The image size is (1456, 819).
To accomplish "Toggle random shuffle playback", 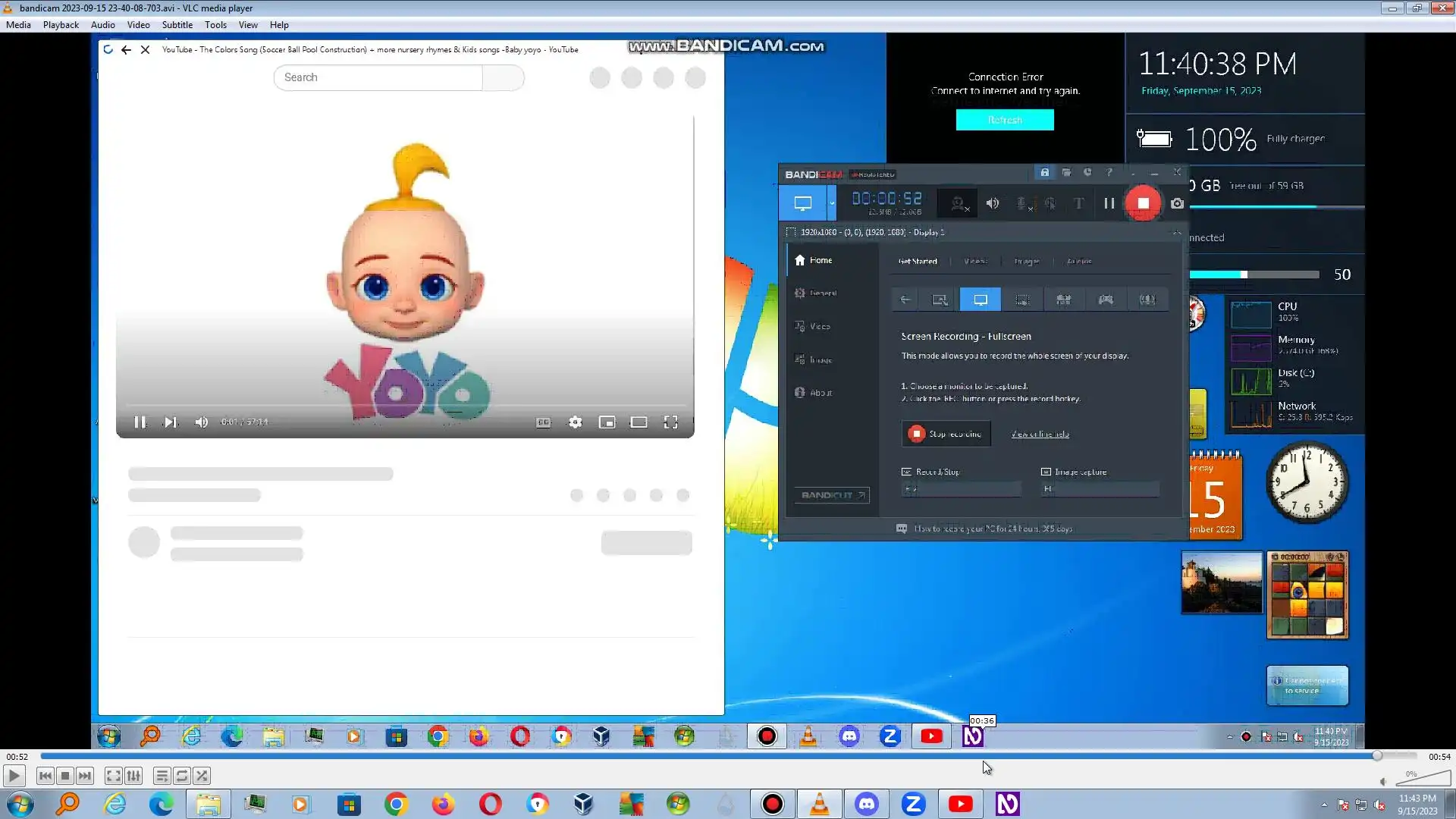I will [202, 776].
